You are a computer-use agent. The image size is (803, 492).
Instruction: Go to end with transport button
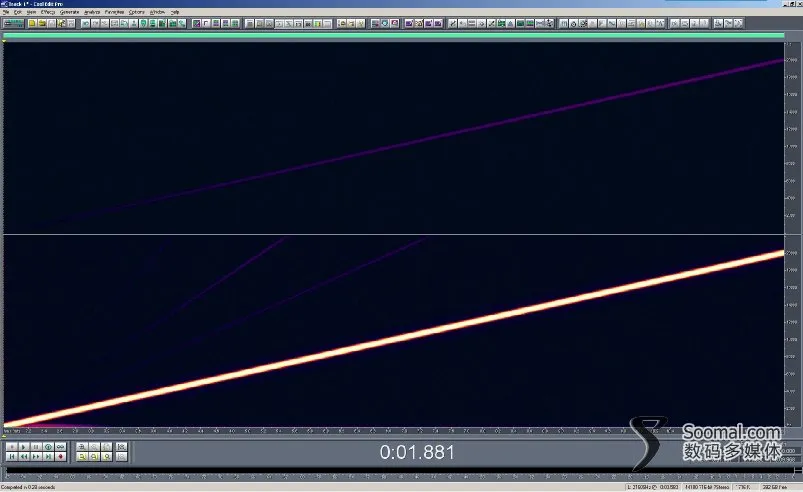(48, 457)
